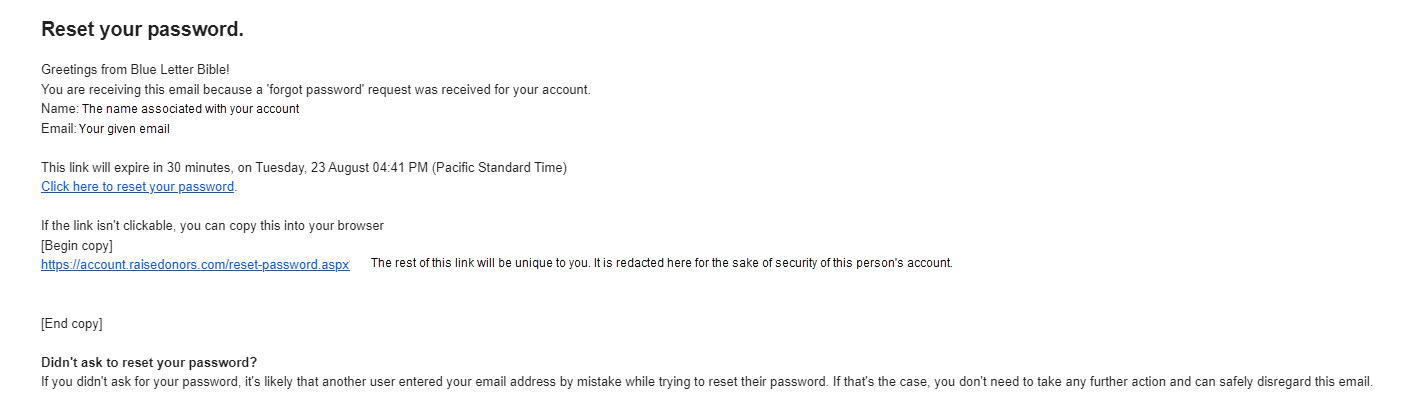Screen dimensions: 1415x417
Task: Click "The name associated with your account" text
Action: 190,108
